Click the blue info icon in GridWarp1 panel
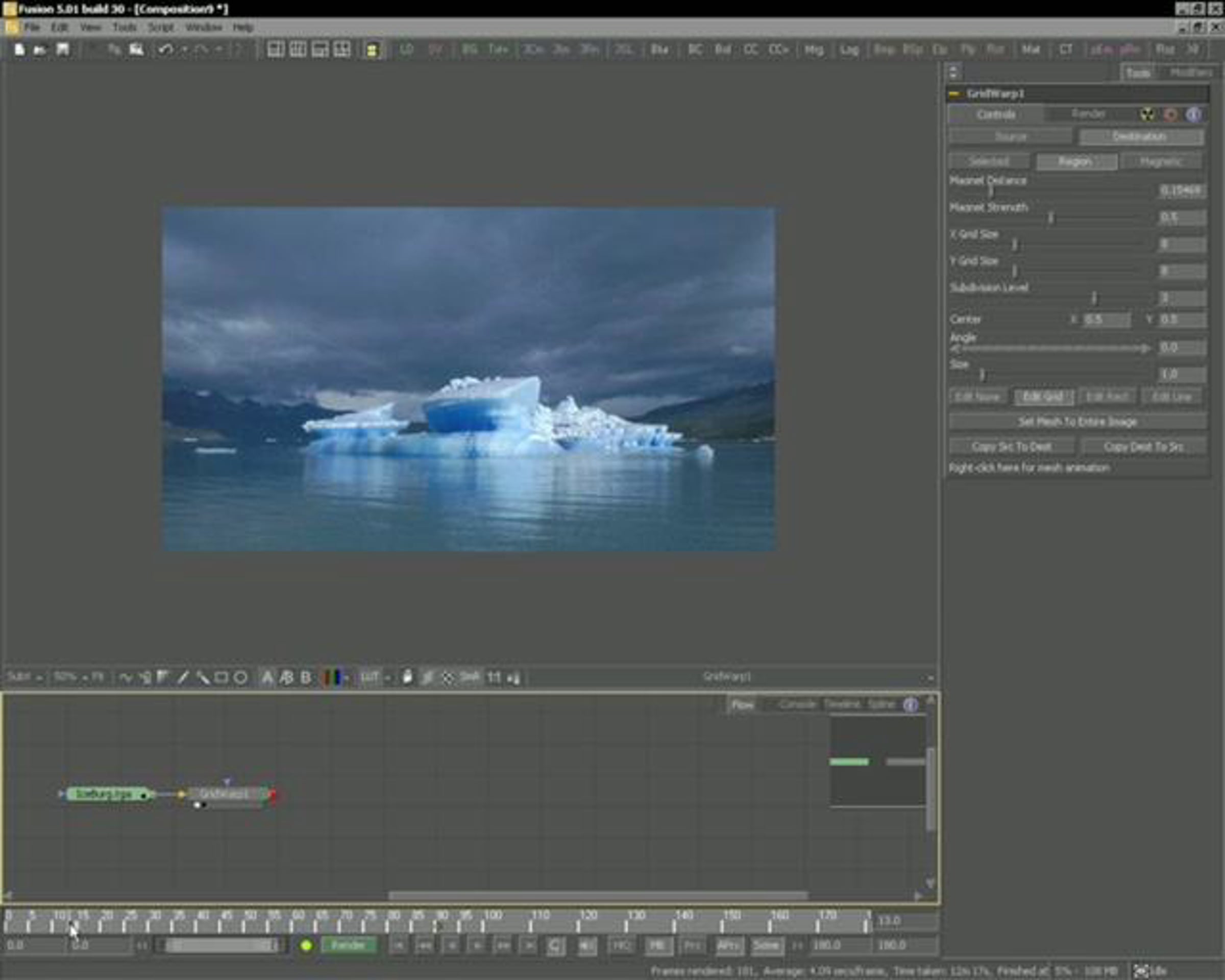The width and height of the screenshot is (1225, 980). tap(1193, 114)
